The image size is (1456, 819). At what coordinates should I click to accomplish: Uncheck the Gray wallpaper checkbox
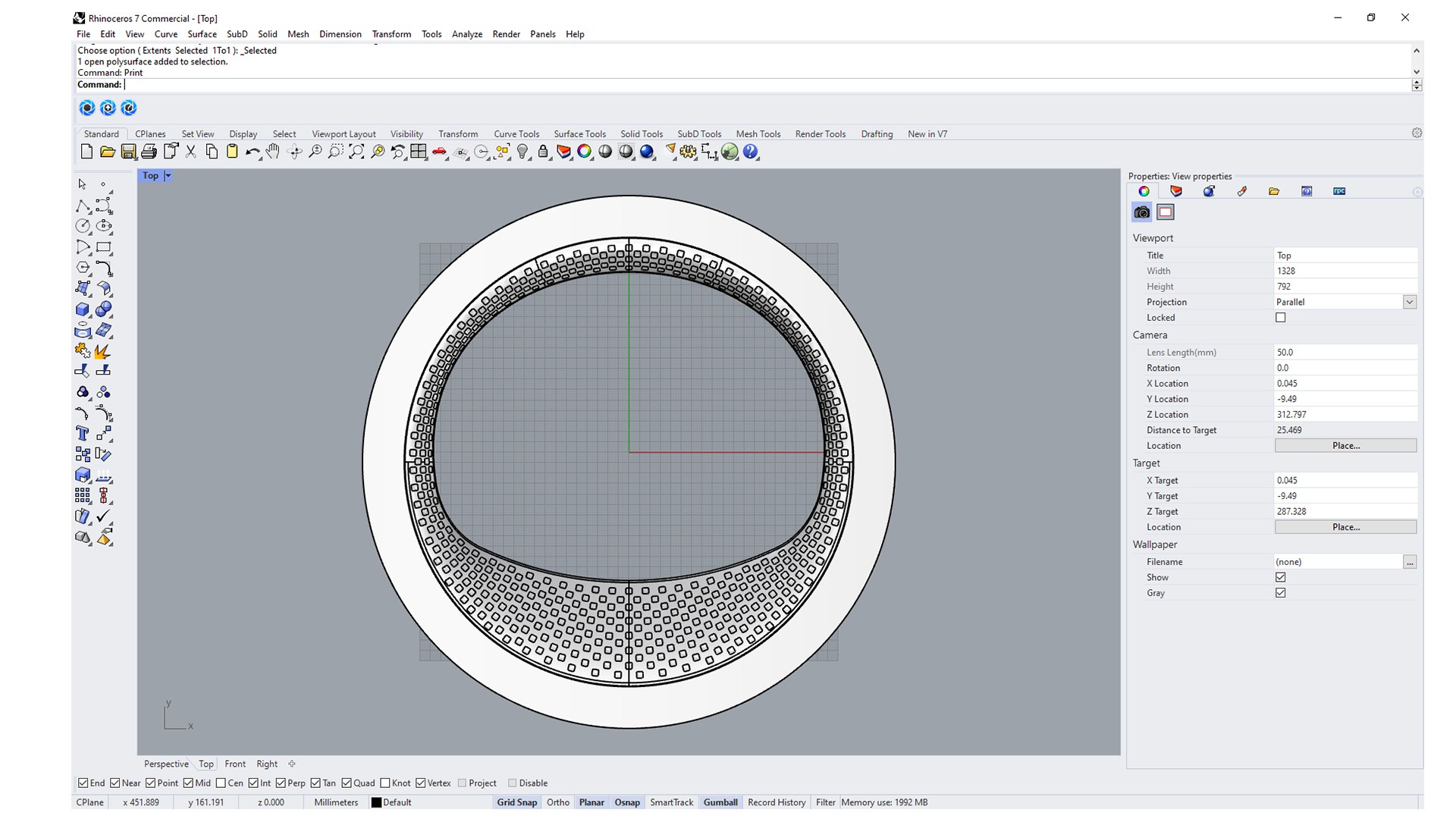tap(1281, 593)
